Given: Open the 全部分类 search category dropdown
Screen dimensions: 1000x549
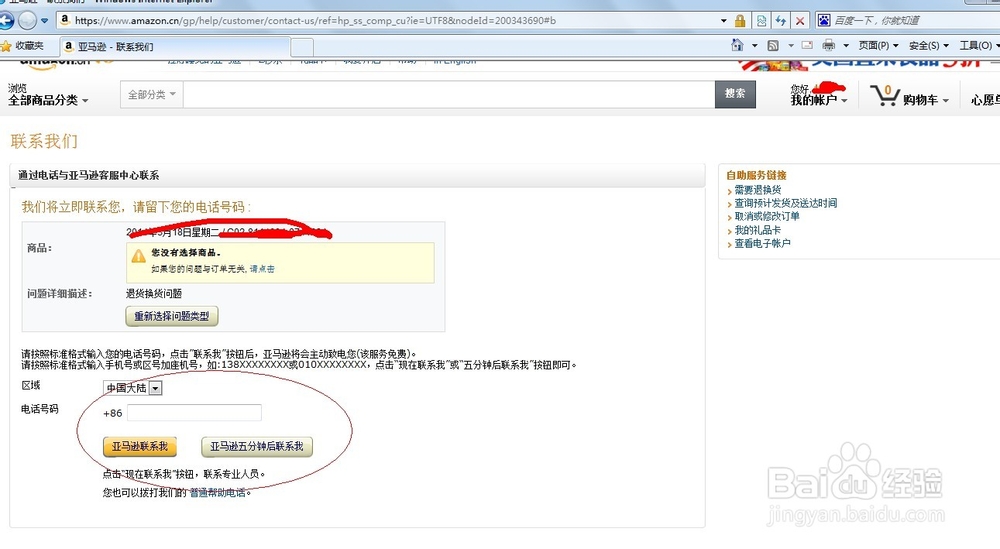Looking at the screenshot, I should (x=152, y=94).
